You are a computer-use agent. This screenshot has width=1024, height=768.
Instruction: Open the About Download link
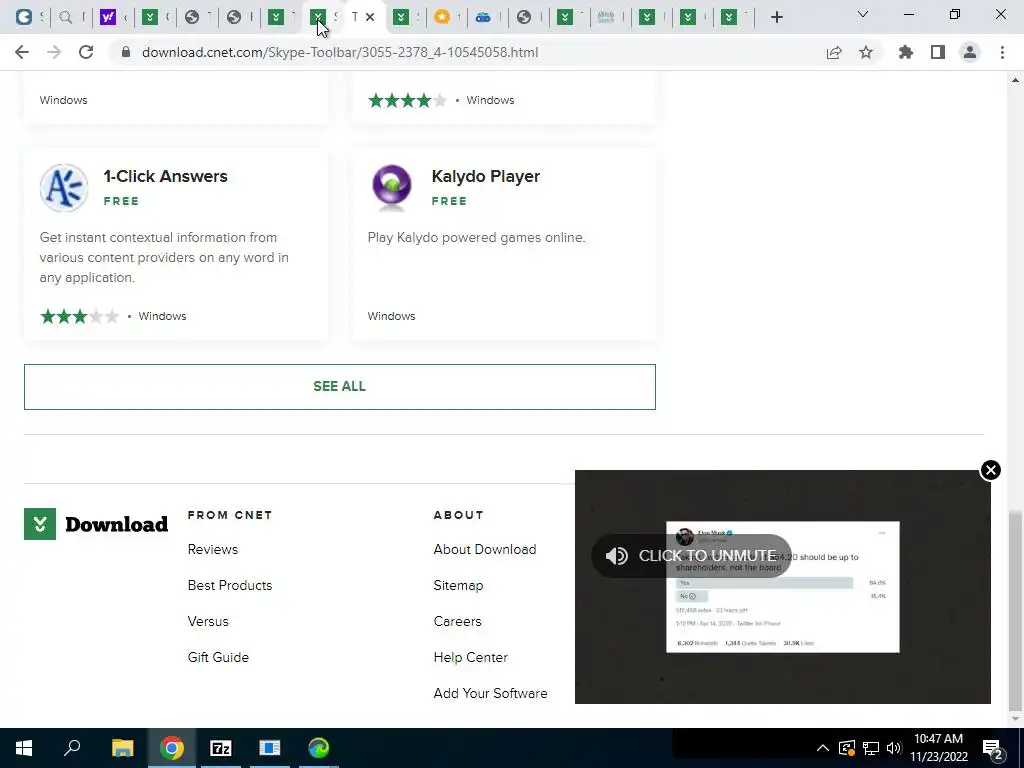(485, 549)
